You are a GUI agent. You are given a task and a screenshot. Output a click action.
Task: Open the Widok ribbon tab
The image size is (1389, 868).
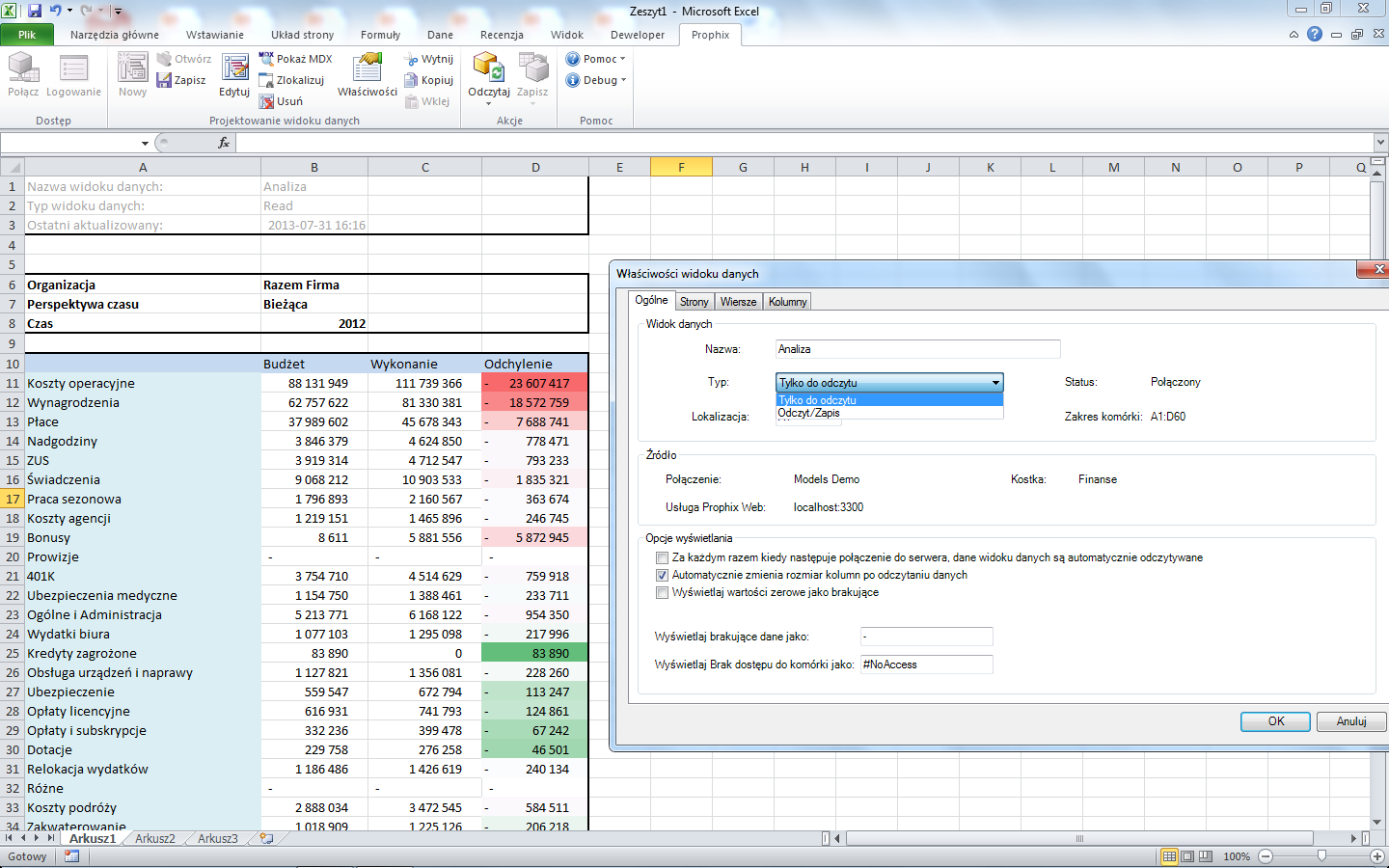[567, 35]
